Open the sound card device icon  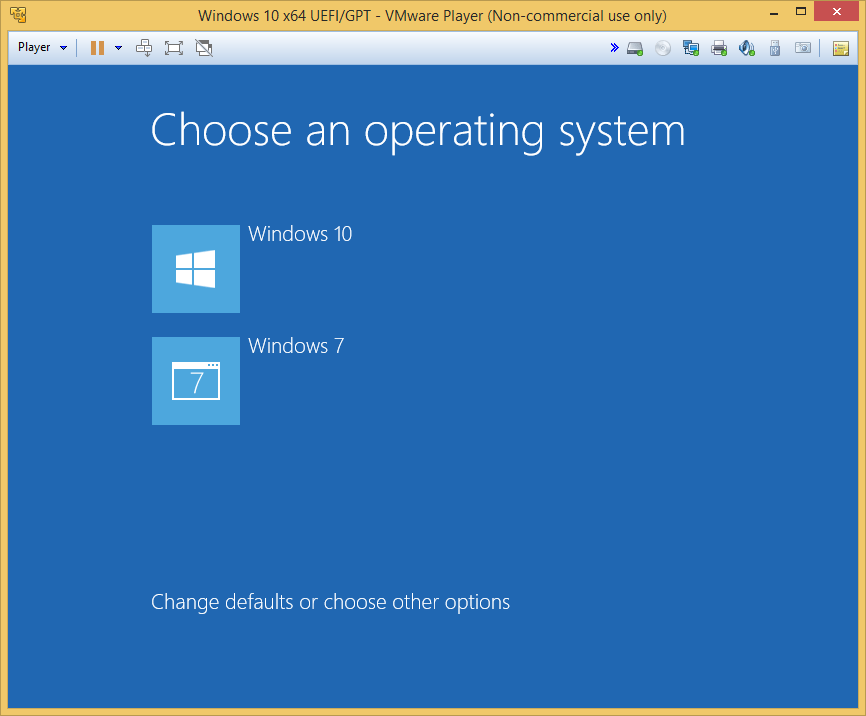click(747, 47)
